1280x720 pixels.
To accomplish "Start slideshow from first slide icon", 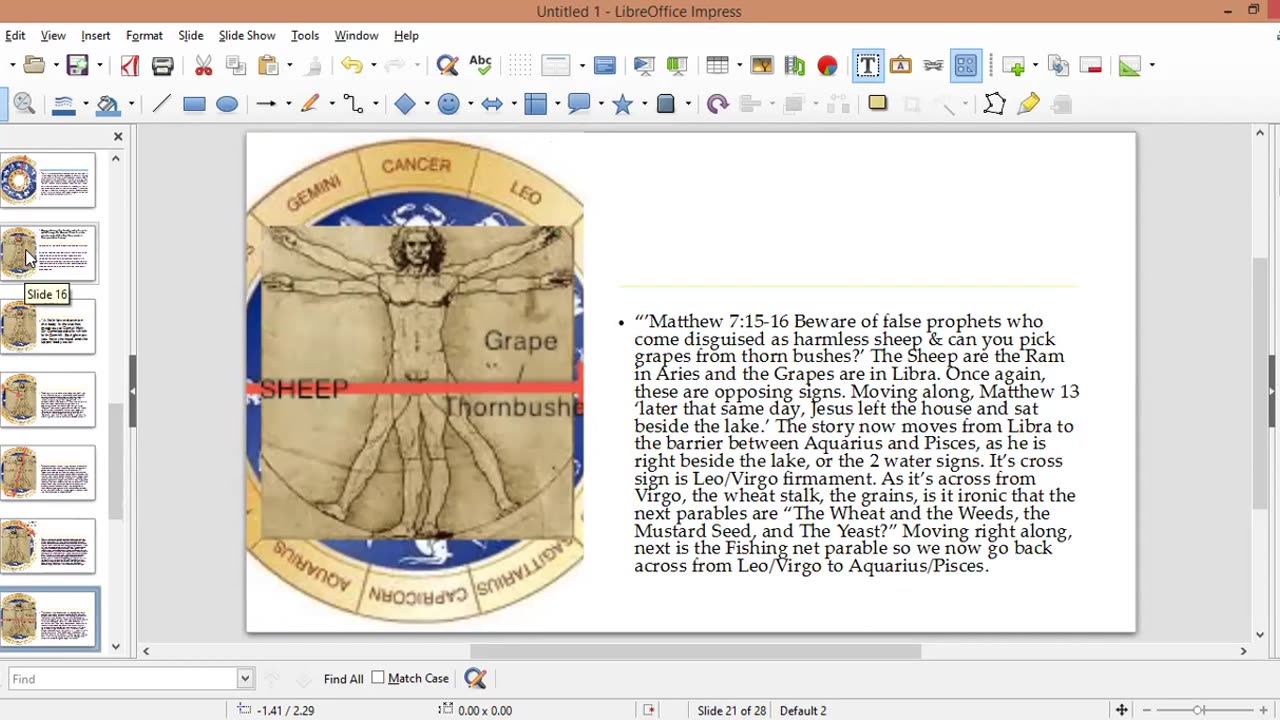I will coord(644,66).
